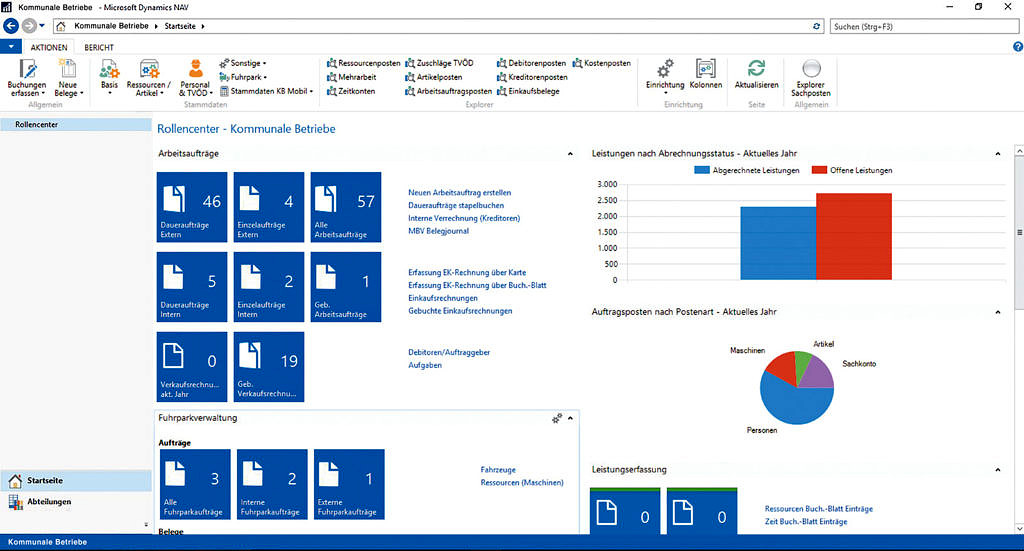1024x551 pixels.
Task: Refresh the page with Aktualisieren
Action: (756, 70)
